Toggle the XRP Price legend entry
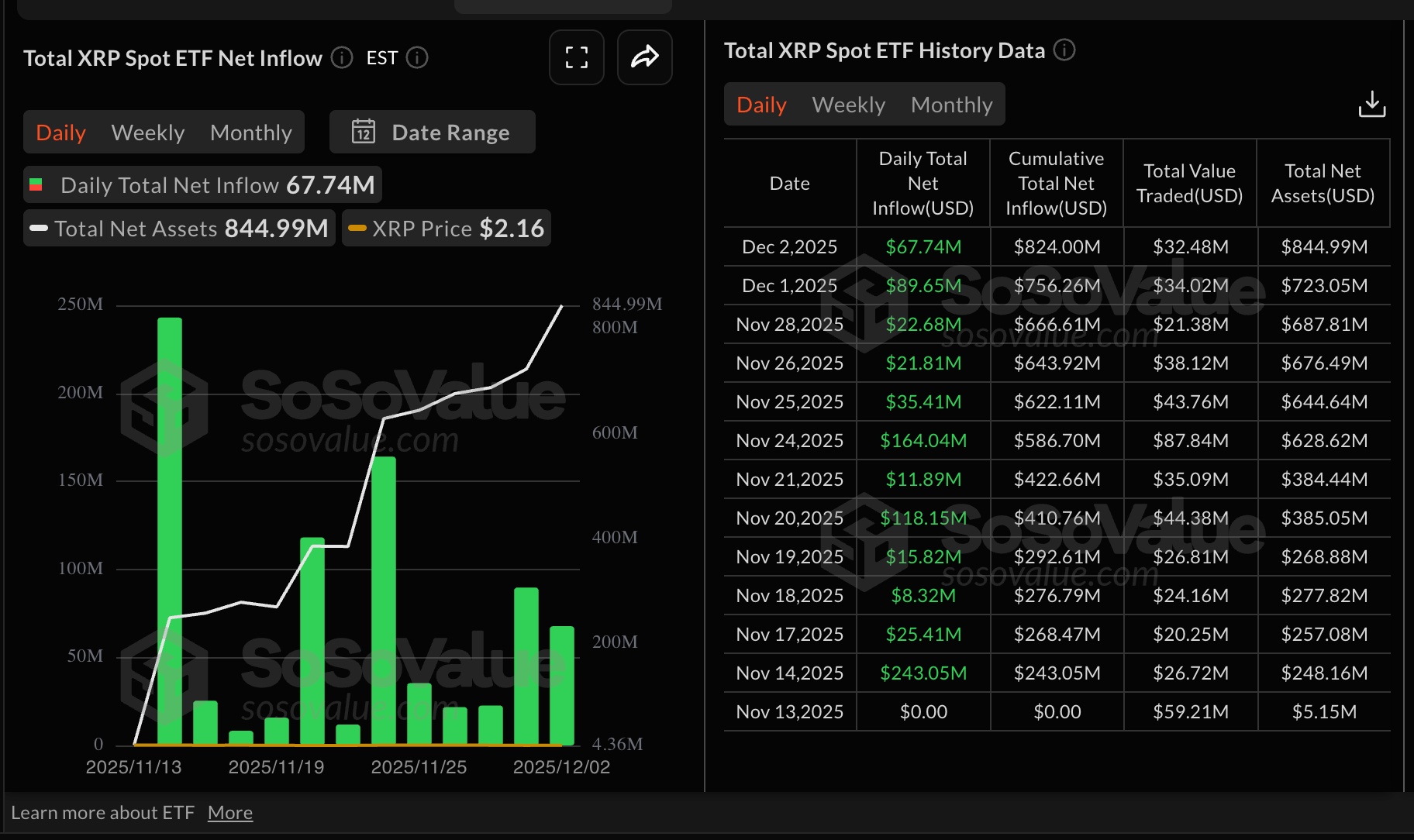This screenshot has width=1414, height=840. click(446, 228)
